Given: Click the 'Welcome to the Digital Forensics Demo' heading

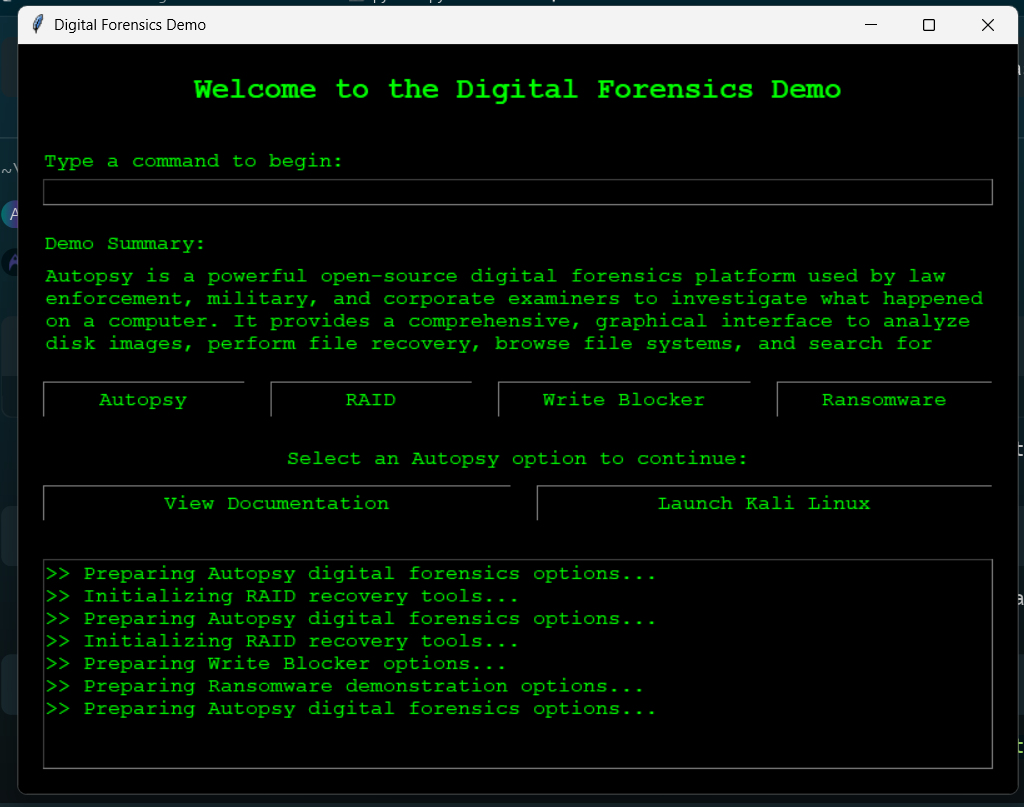Looking at the screenshot, I should pos(517,89).
